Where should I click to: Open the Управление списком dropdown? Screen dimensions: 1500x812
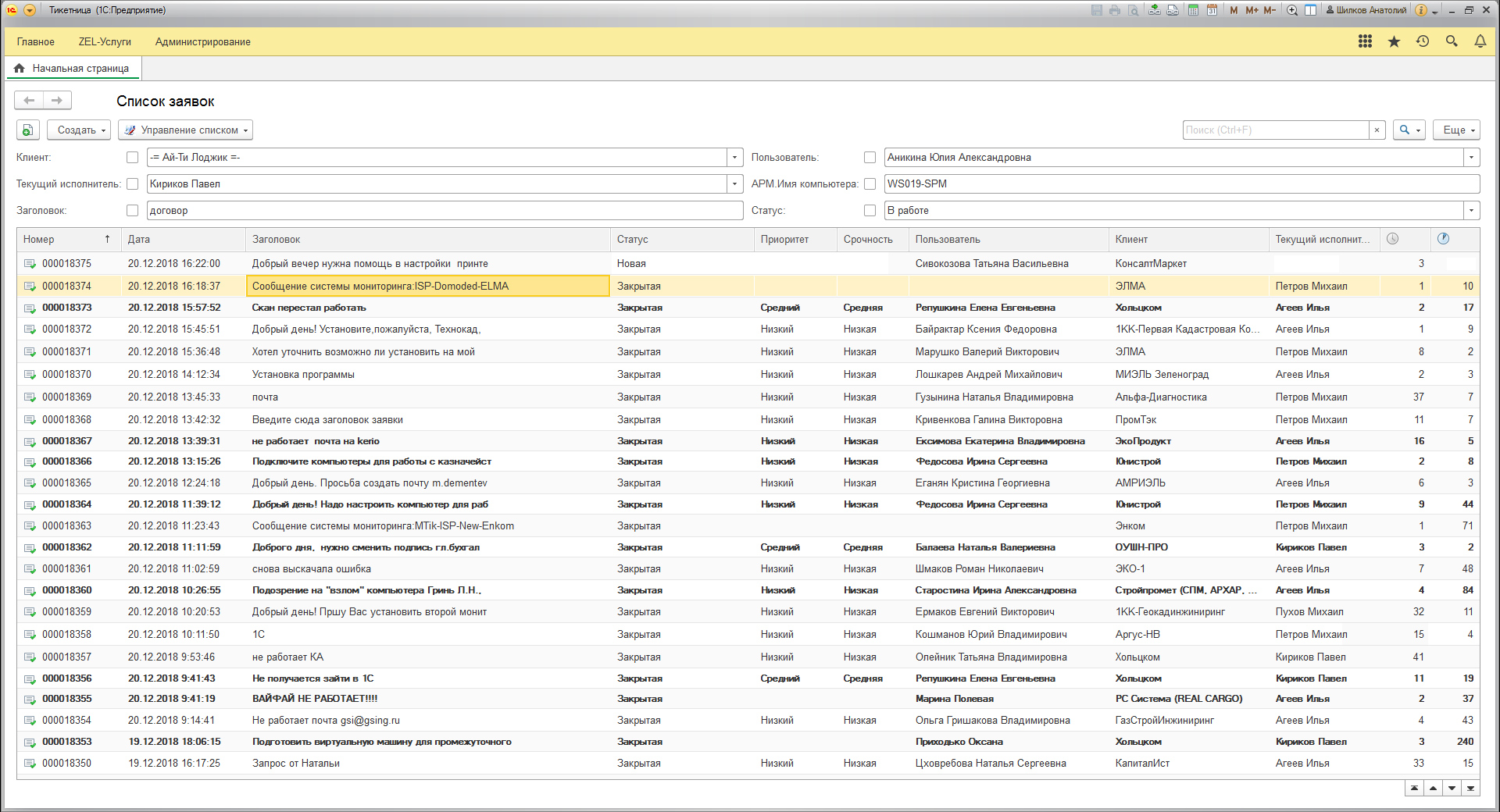(x=185, y=130)
